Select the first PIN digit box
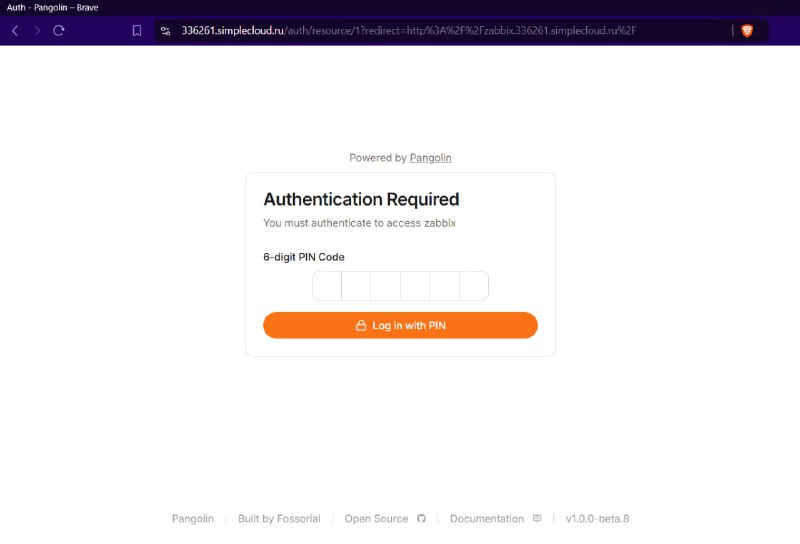The height and width of the screenshot is (544, 800). pyautogui.click(x=327, y=286)
